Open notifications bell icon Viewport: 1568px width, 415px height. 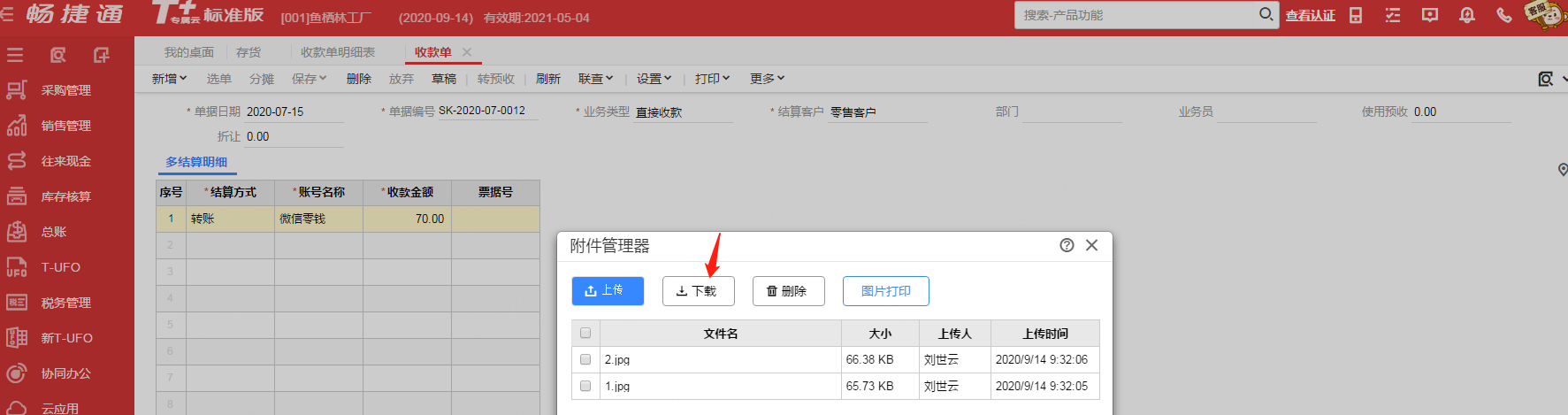(x=1467, y=15)
